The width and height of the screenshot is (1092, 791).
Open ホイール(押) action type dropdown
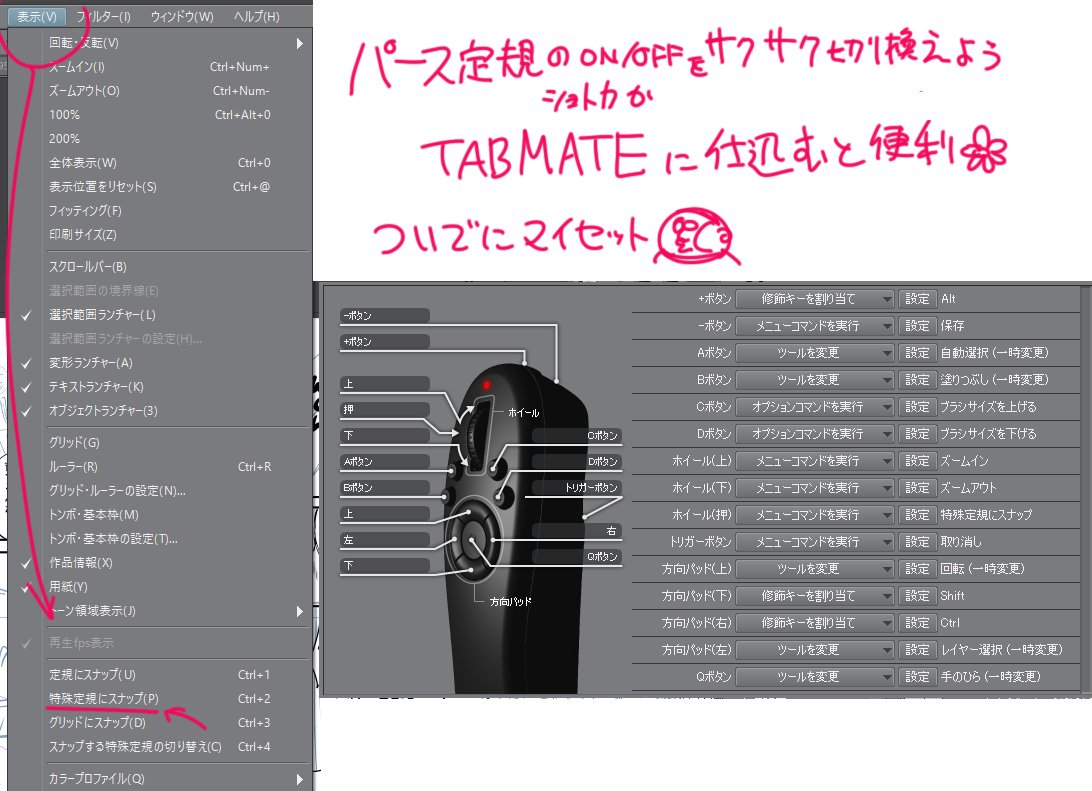coord(815,515)
